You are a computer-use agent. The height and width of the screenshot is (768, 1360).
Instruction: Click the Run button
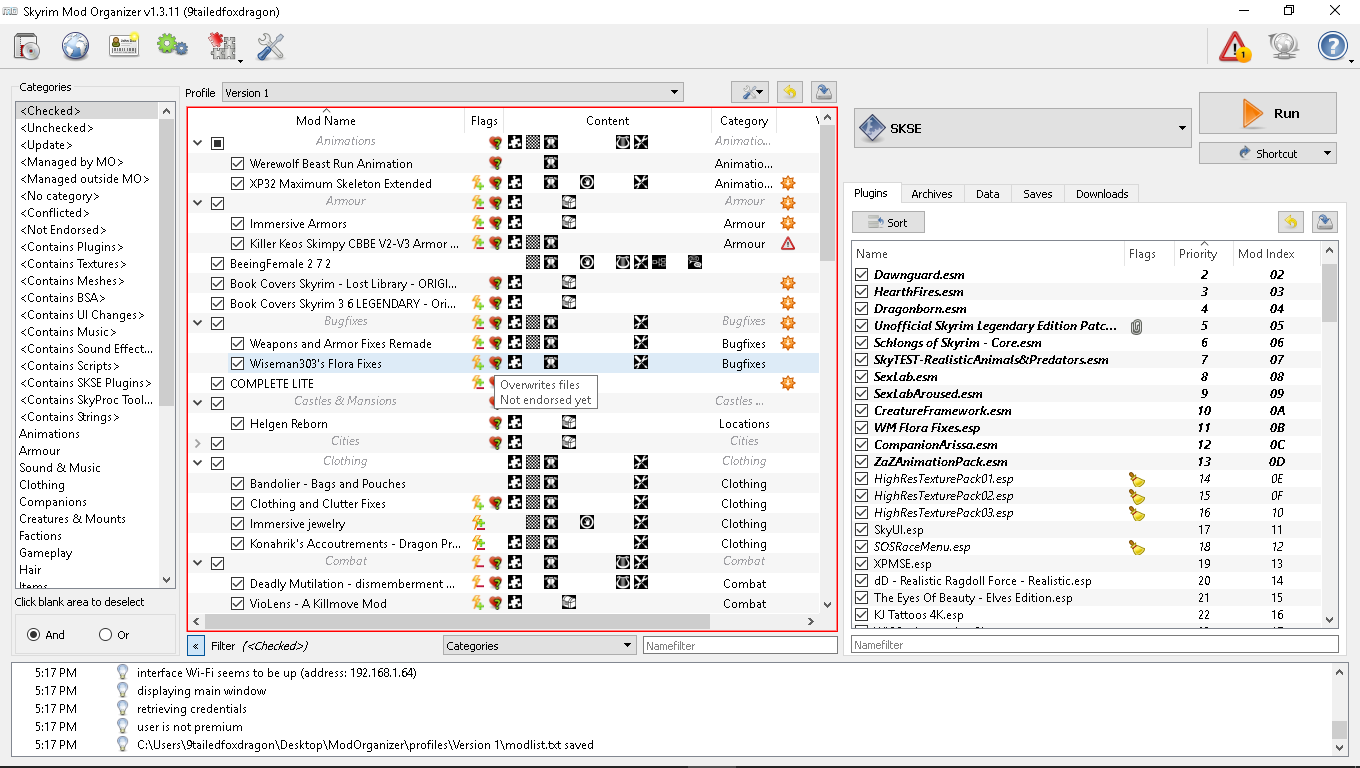[x=1268, y=113]
